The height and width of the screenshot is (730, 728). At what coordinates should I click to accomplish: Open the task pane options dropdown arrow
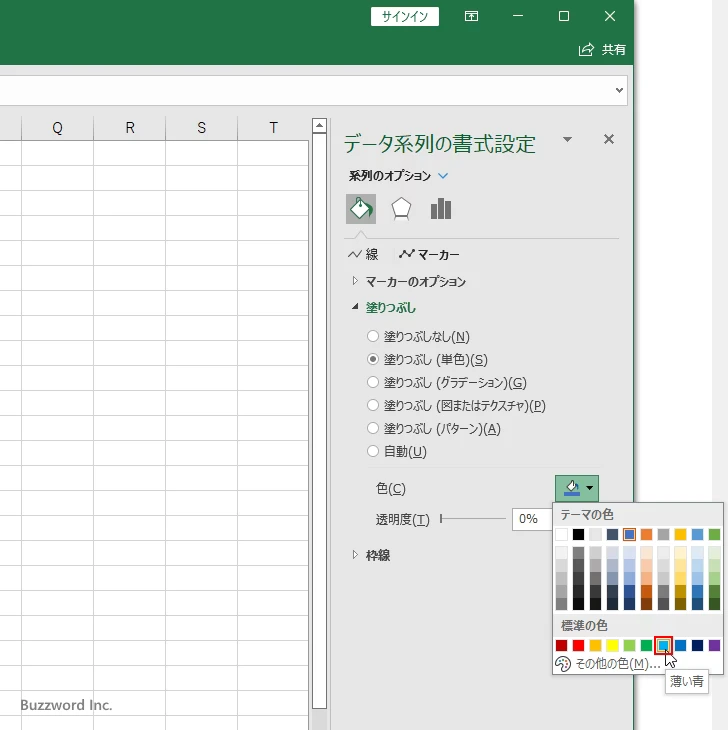(567, 139)
